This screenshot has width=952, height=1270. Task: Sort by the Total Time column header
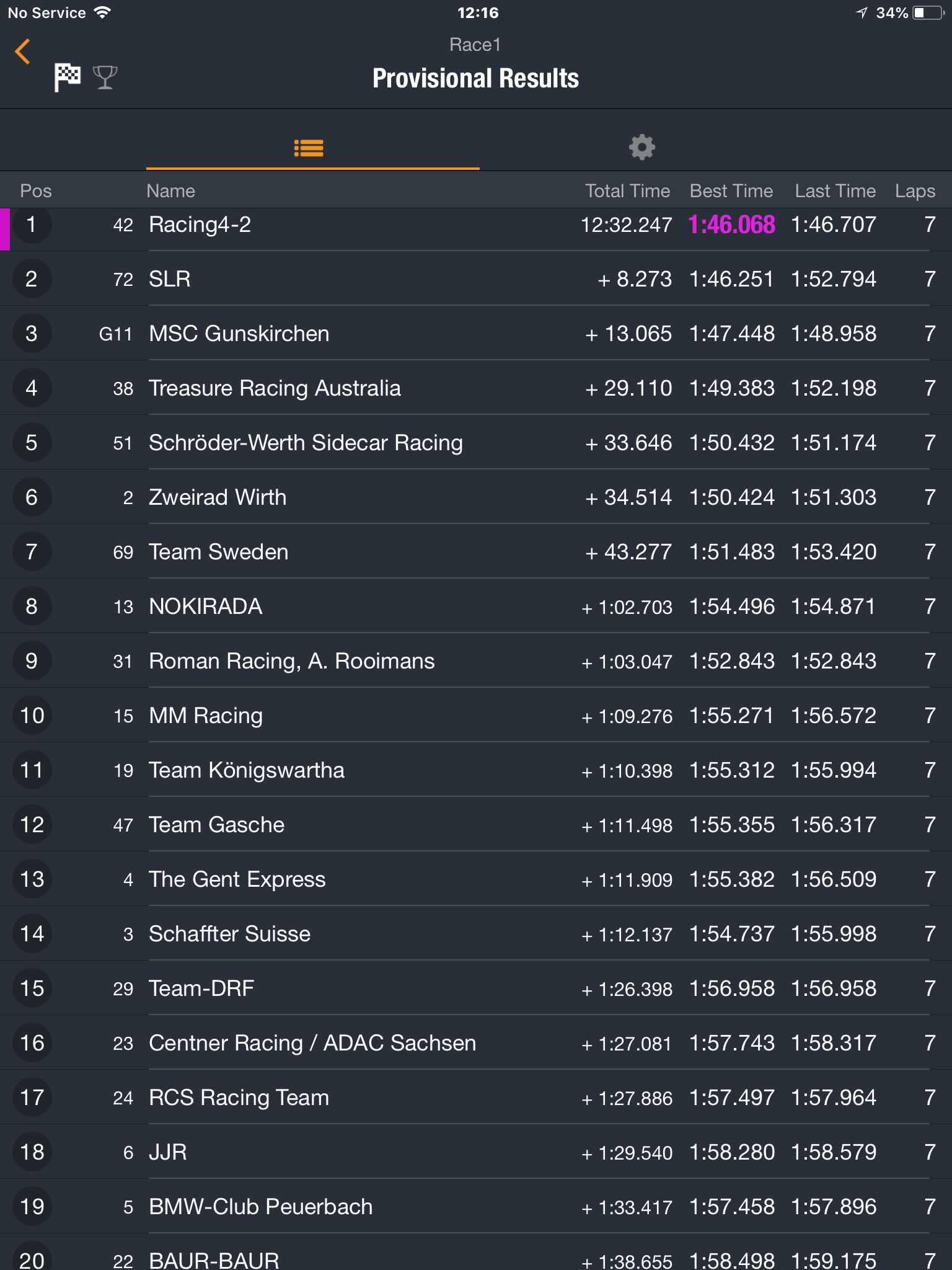tap(627, 191)
